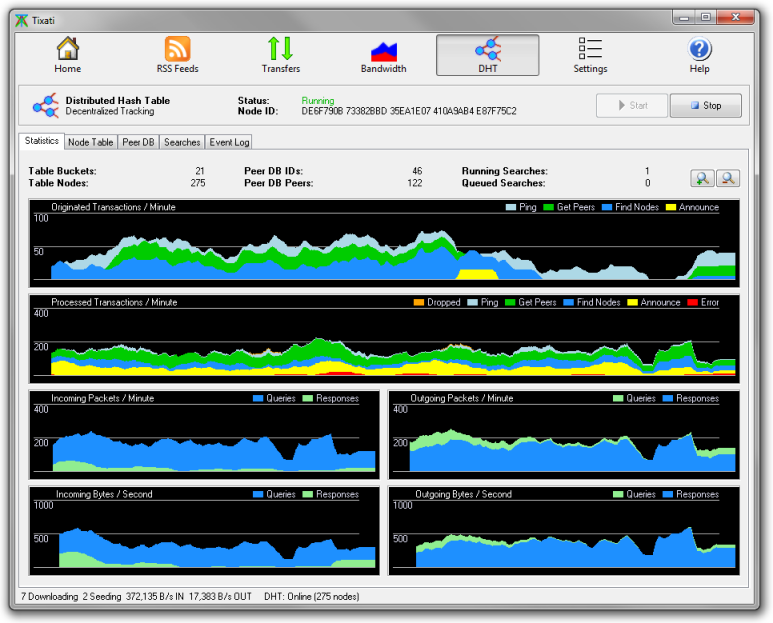
Task: Click the 7 Downloading status bar entry
Action: coord(49,597)
